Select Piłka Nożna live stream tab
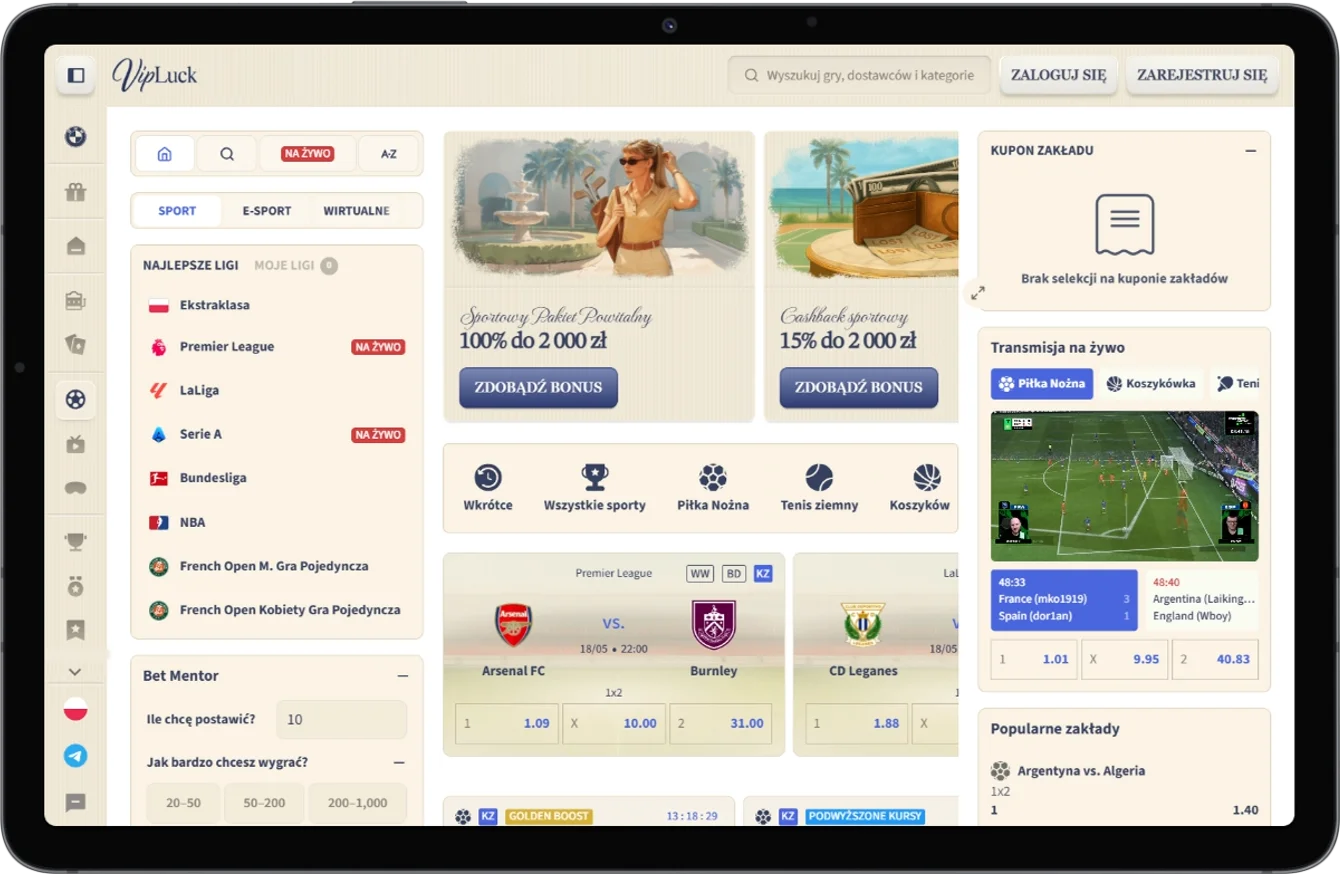 pyautogui.click(x=1042, y=384)
